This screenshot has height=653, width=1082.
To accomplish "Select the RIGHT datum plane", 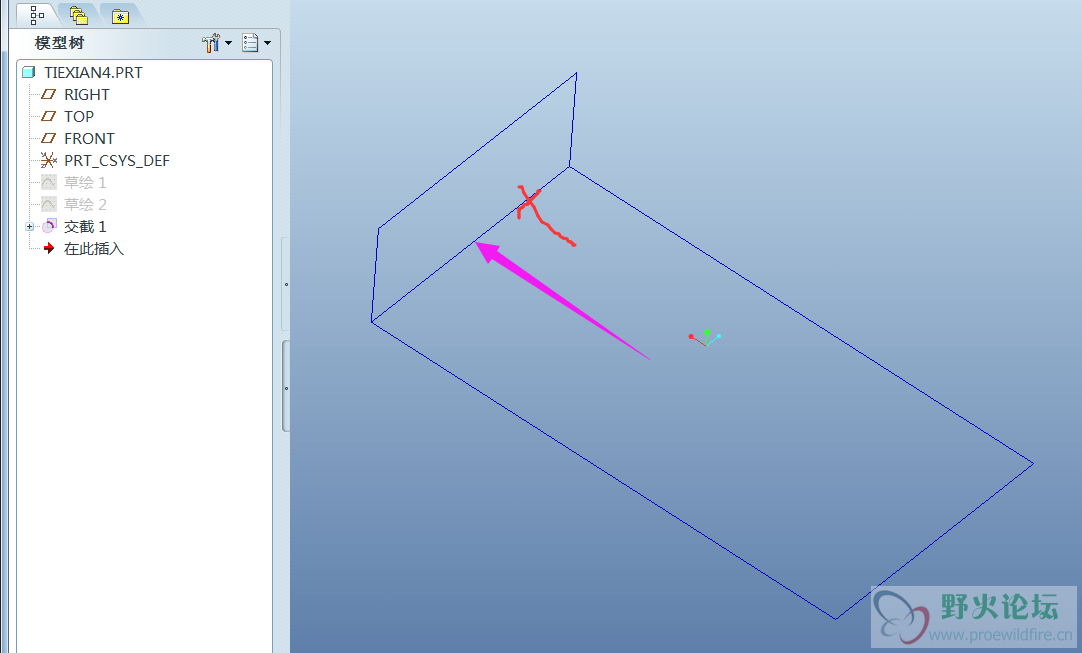I will 86,95.
